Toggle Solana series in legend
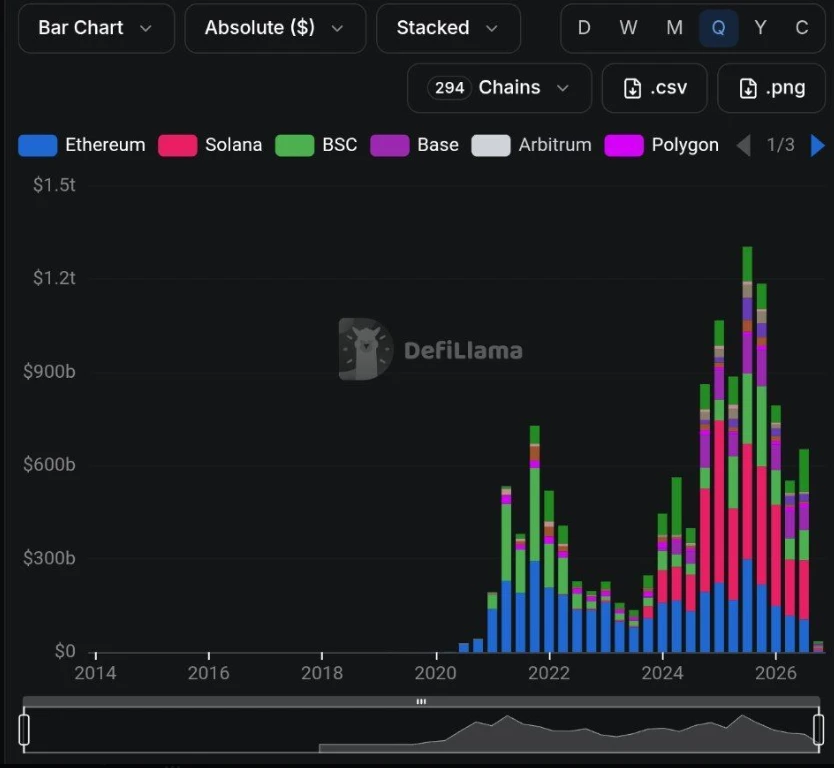This screenshot has width=834, height=768. coord(210,145)
